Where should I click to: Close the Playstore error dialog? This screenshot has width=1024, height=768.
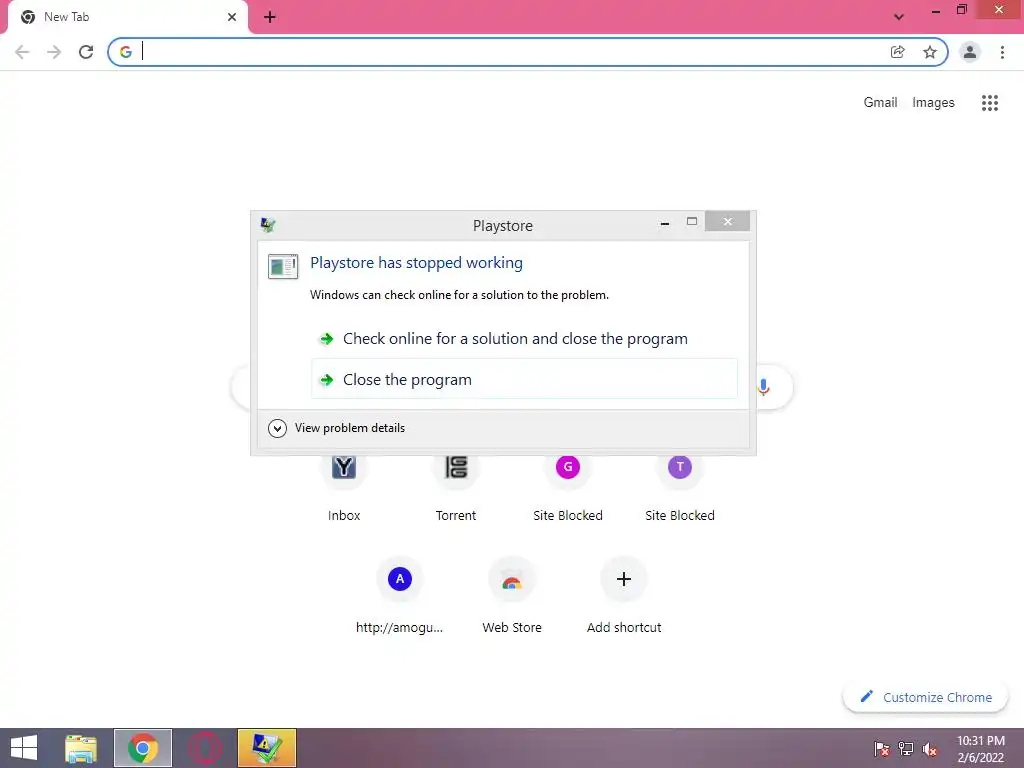(x=728, y=222)
